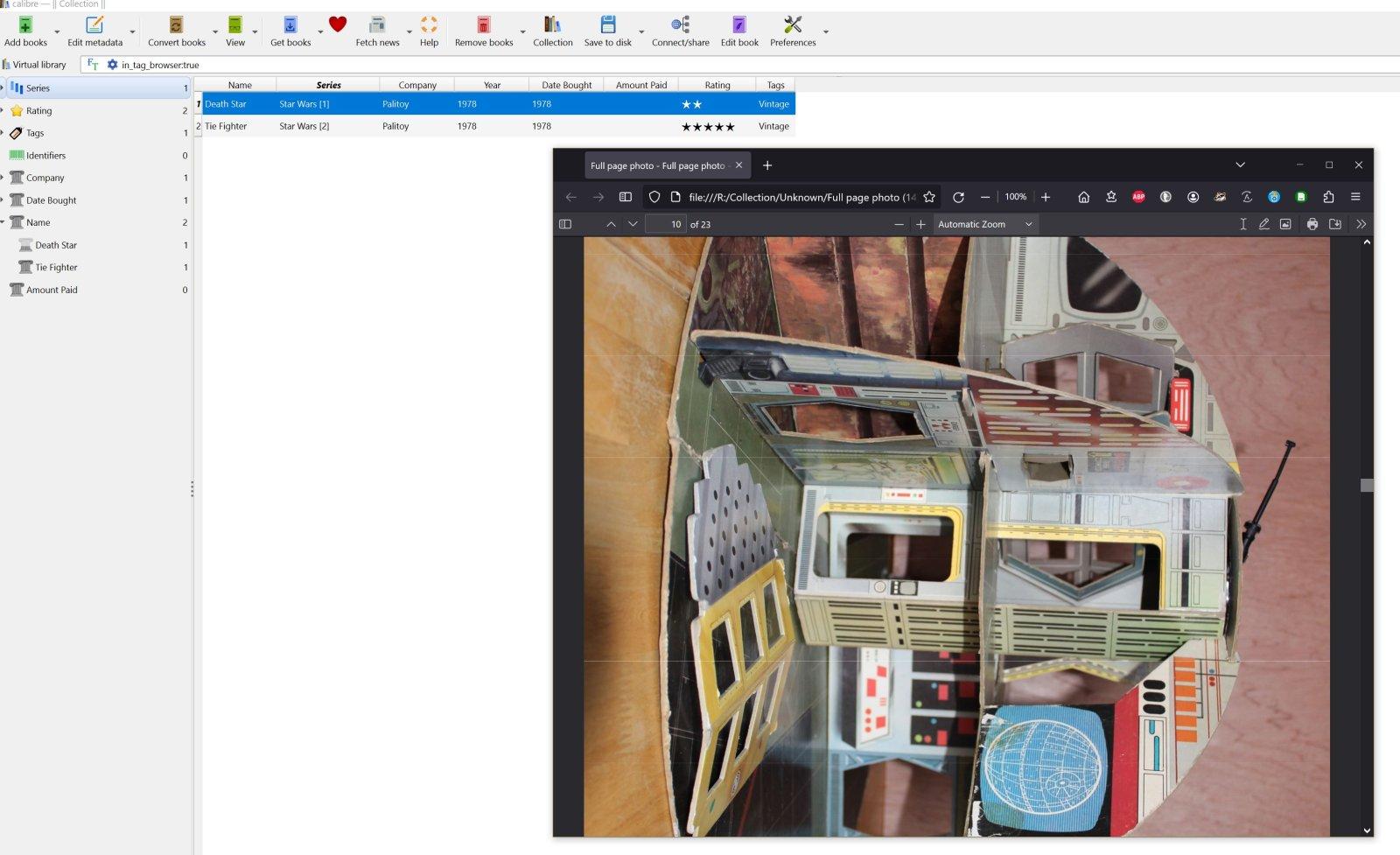Go to next PDF page
The width and height of the screenshot is (1400, 855).
633,224
